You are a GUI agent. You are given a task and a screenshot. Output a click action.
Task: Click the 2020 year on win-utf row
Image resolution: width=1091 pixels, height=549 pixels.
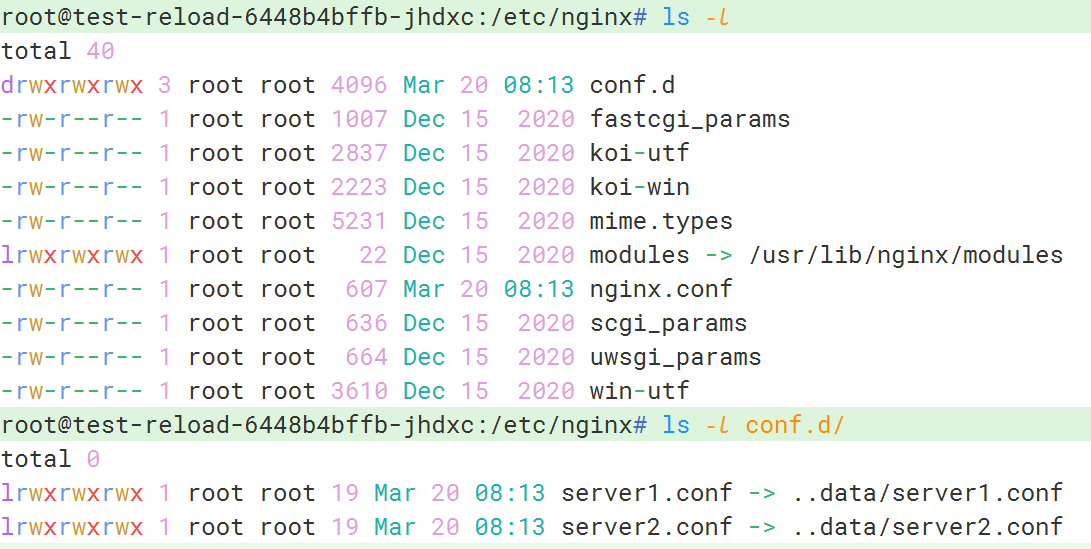[546, 391]
